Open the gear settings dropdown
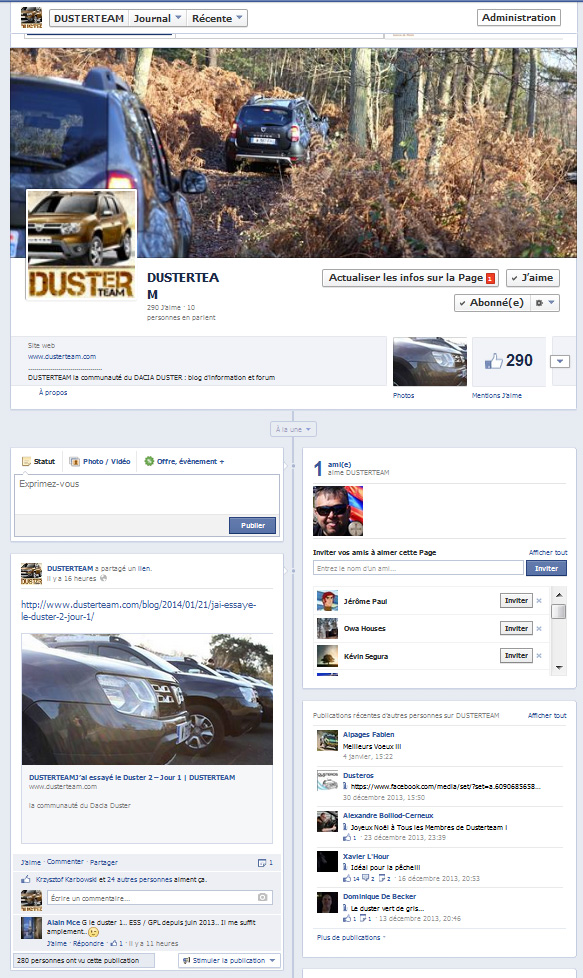 [545, 303]
